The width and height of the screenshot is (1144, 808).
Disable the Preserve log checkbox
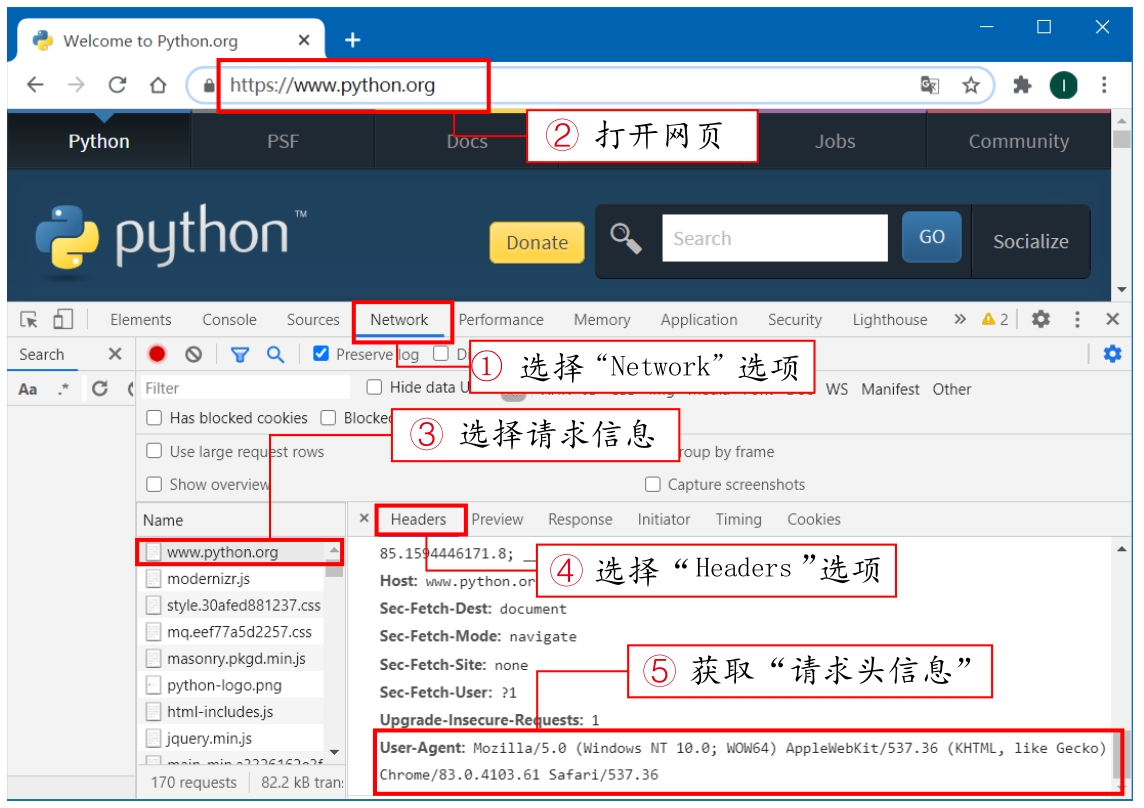coord(321,354)
